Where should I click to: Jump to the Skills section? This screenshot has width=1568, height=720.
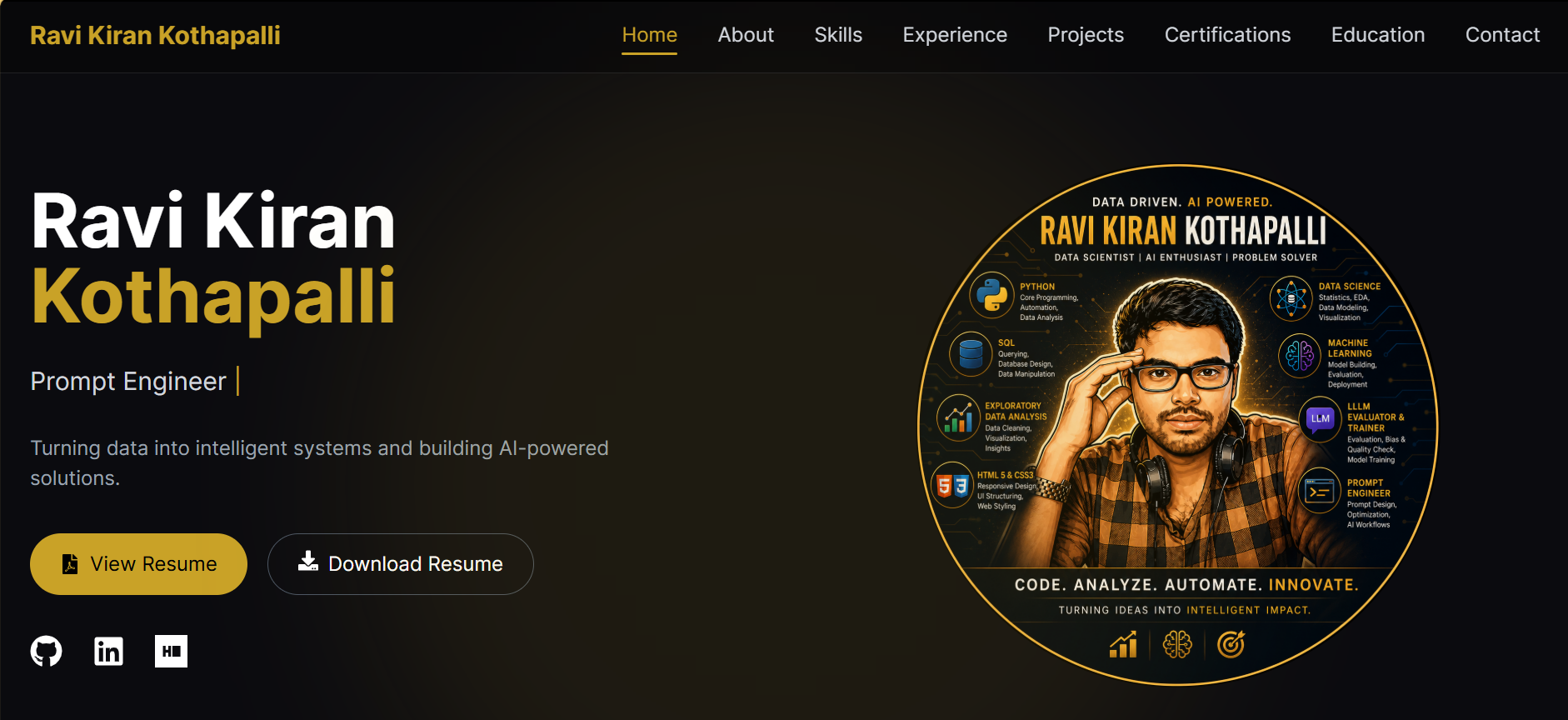(838, 35)
